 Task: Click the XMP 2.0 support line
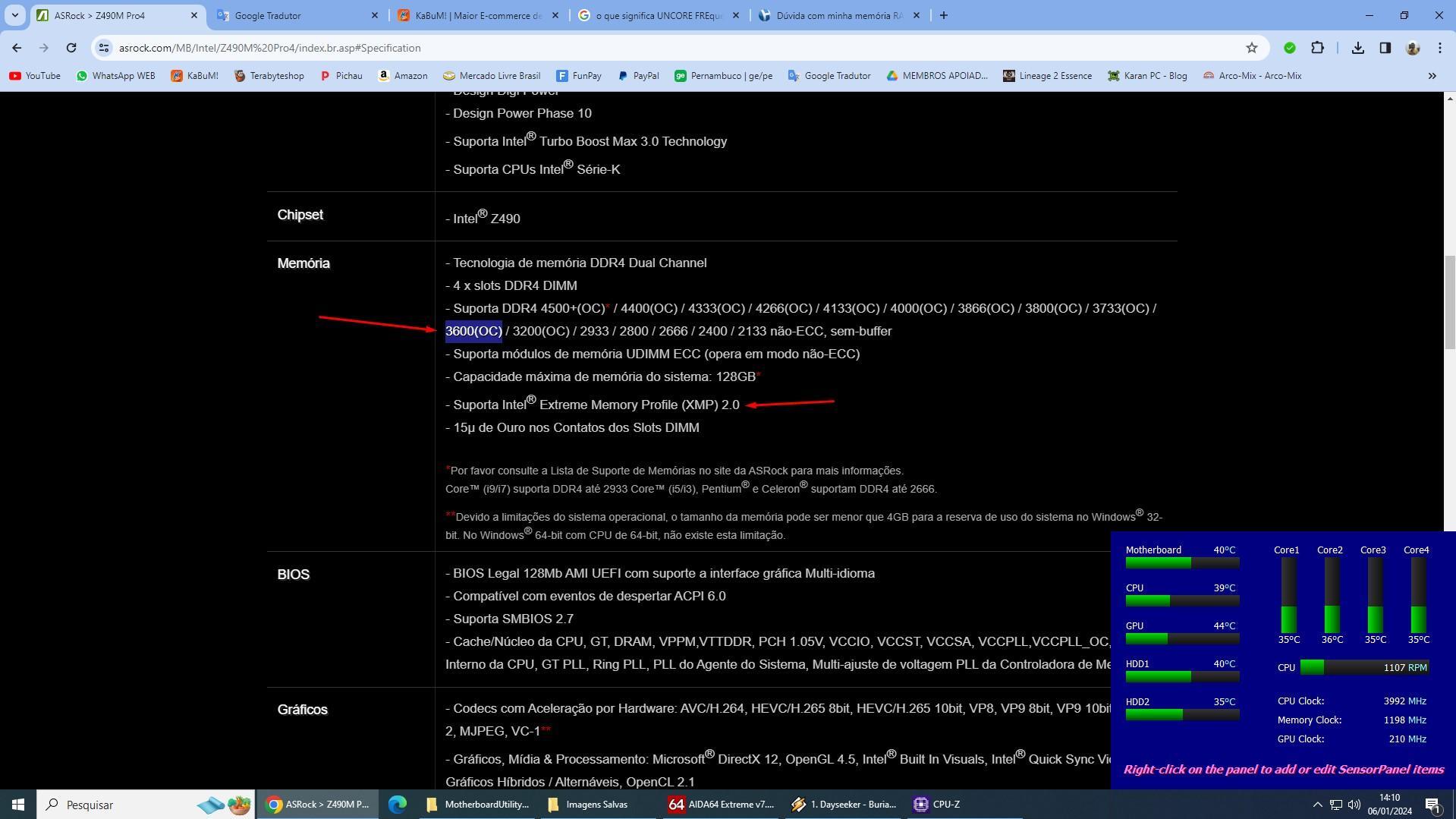(x=593, y=404)
